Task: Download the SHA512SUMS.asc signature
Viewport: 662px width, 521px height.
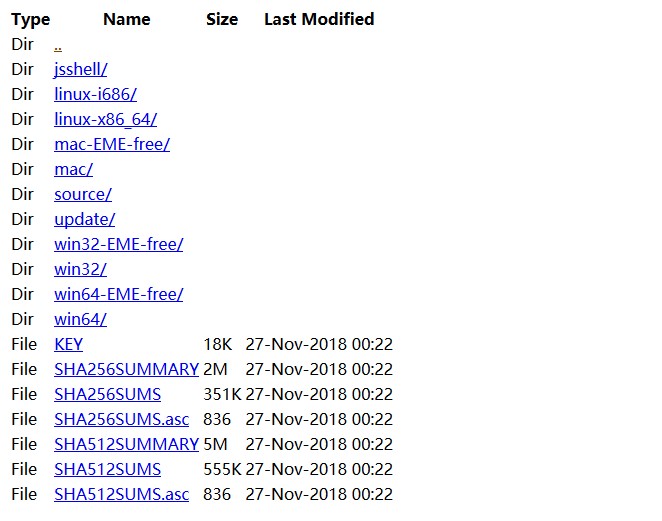Action: point(121,494)
